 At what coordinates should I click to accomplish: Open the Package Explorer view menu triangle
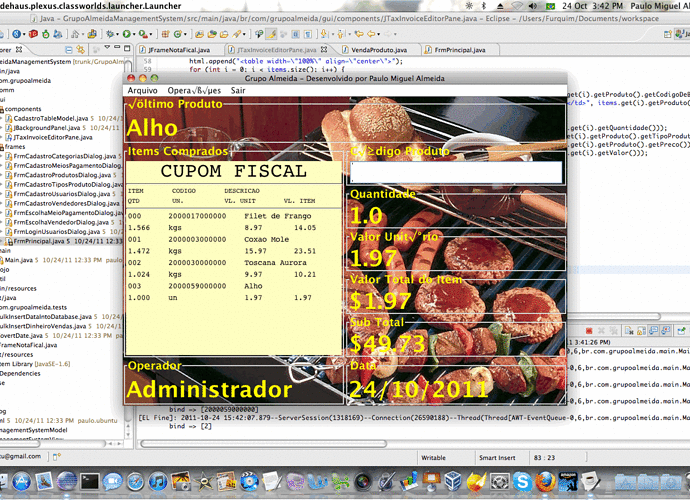[106, 48]
